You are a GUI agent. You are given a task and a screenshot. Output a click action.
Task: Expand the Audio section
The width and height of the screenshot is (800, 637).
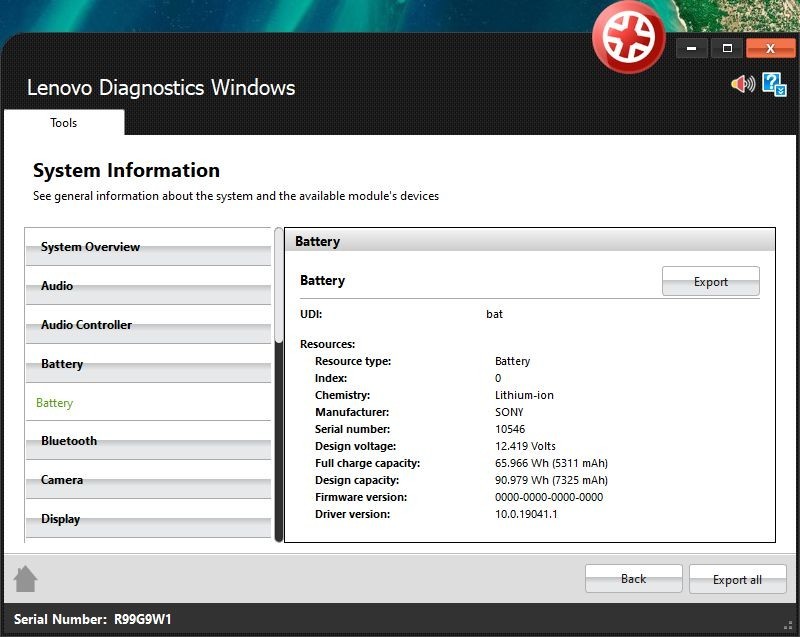(148, 286)
